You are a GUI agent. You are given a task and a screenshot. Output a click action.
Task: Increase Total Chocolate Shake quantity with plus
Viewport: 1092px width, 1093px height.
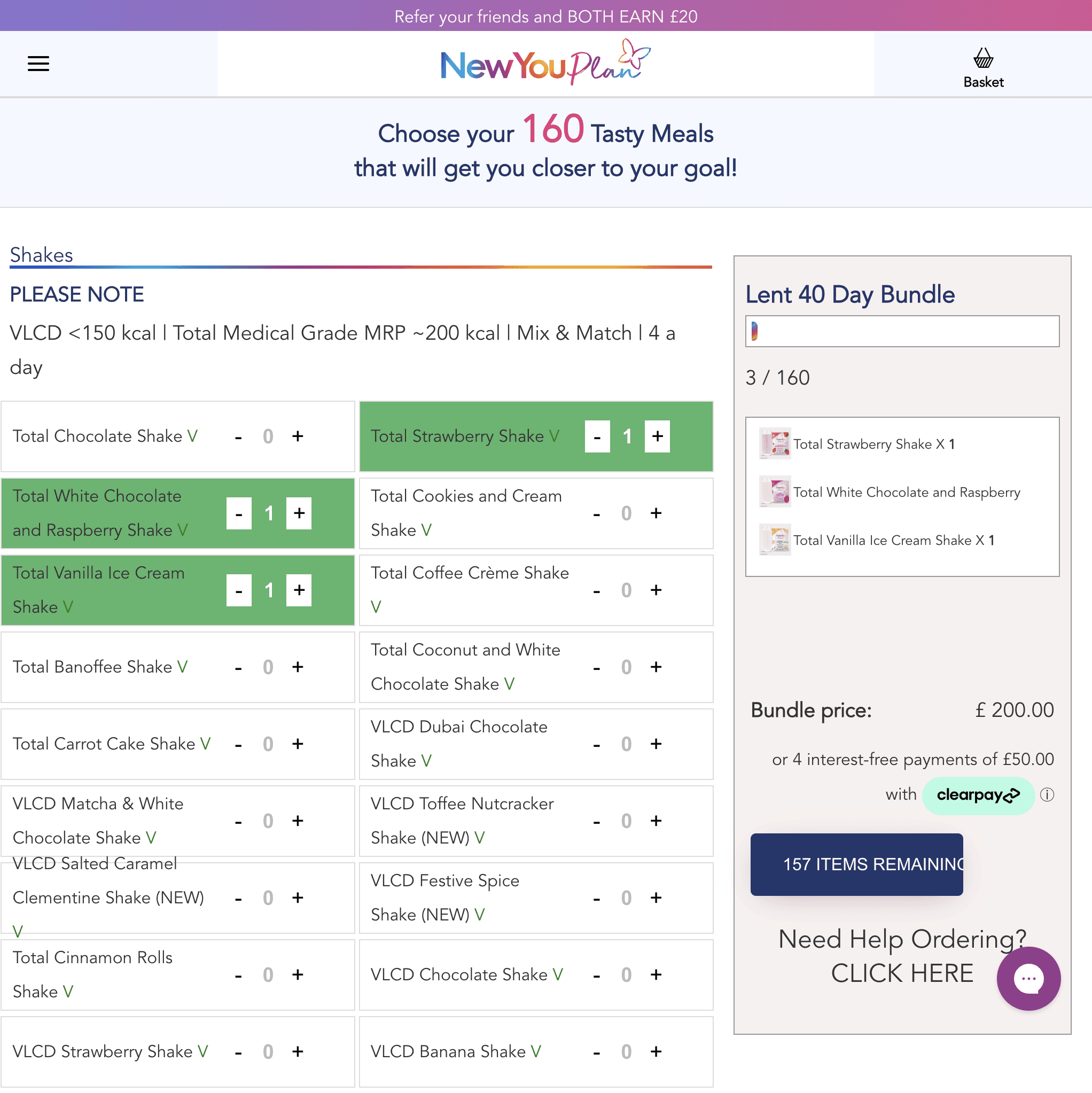coord(298,436)
